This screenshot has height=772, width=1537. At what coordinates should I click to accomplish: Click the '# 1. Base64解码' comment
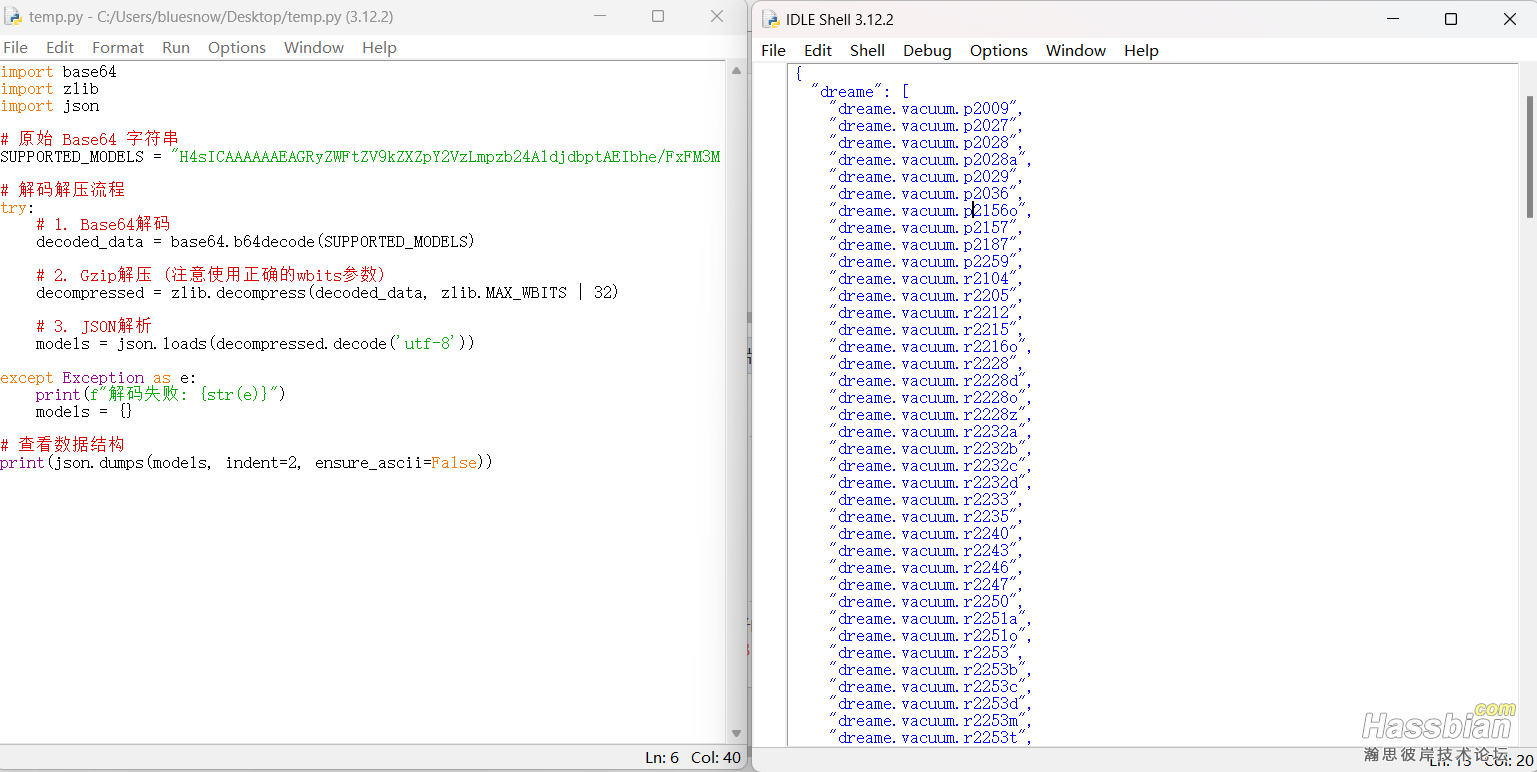[x=103, y=225]
